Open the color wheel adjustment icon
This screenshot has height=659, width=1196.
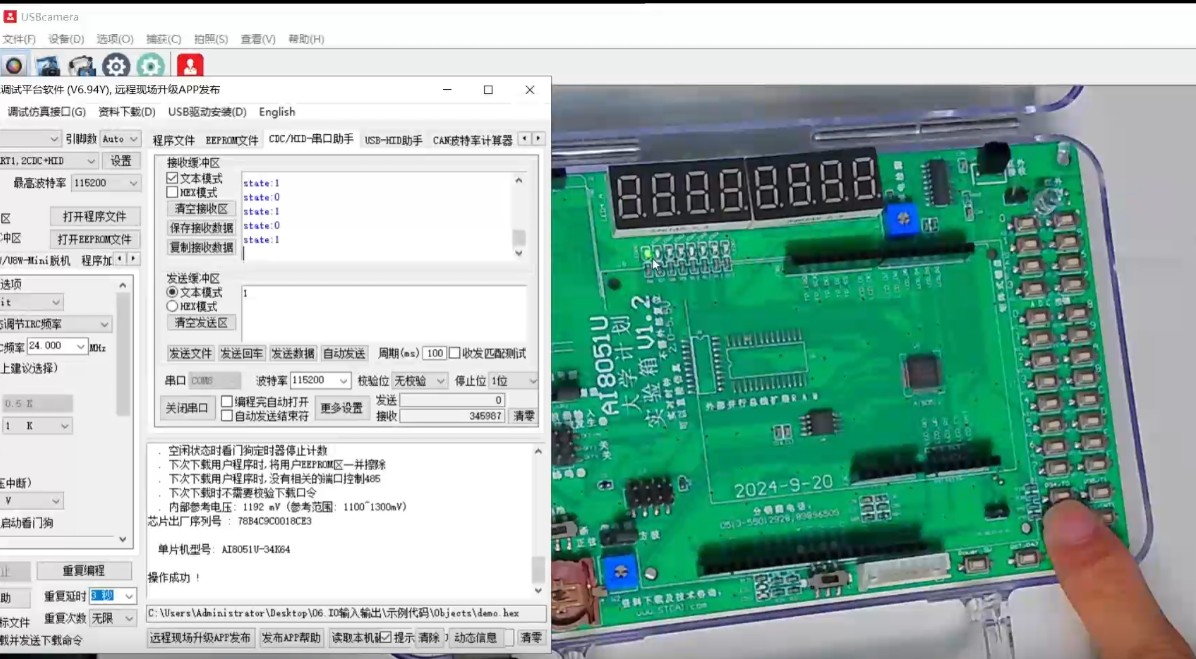tap(14, 65)
